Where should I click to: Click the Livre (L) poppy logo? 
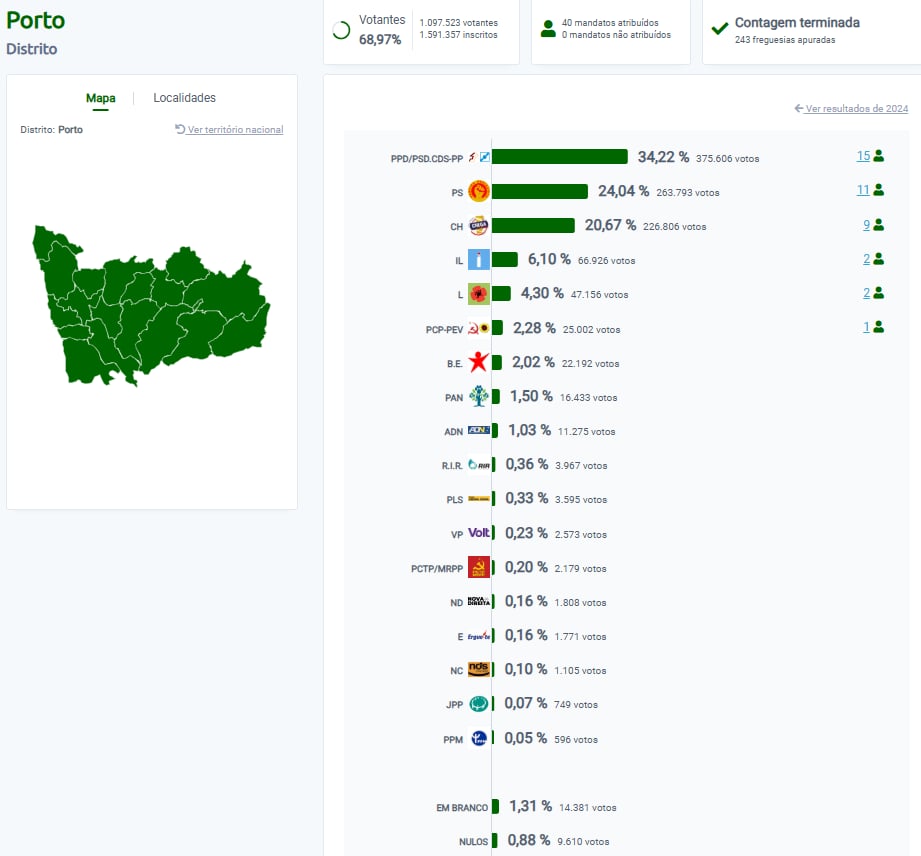(x=478, y=294)
